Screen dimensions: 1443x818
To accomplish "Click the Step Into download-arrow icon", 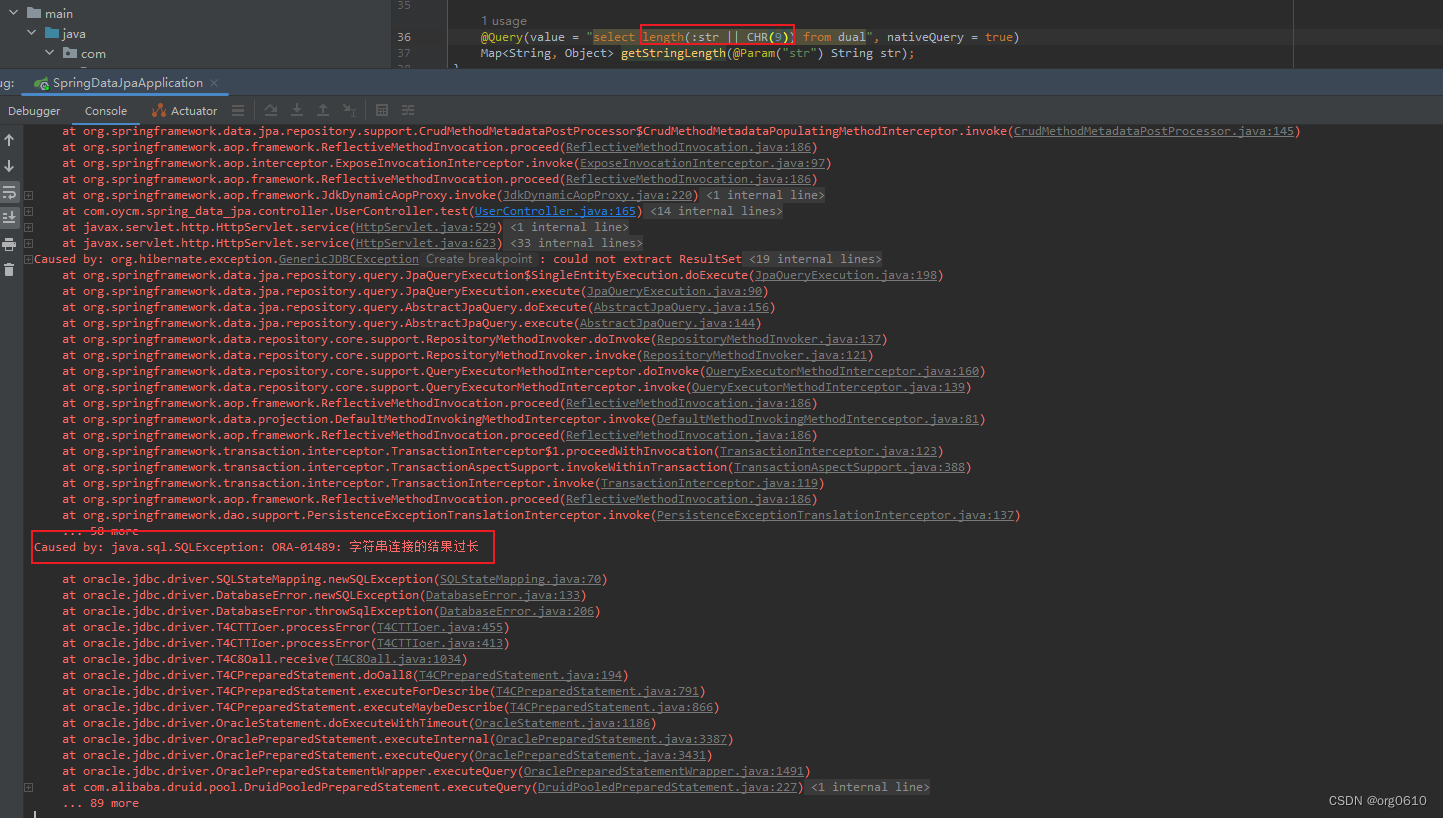I will coord(297,110).
